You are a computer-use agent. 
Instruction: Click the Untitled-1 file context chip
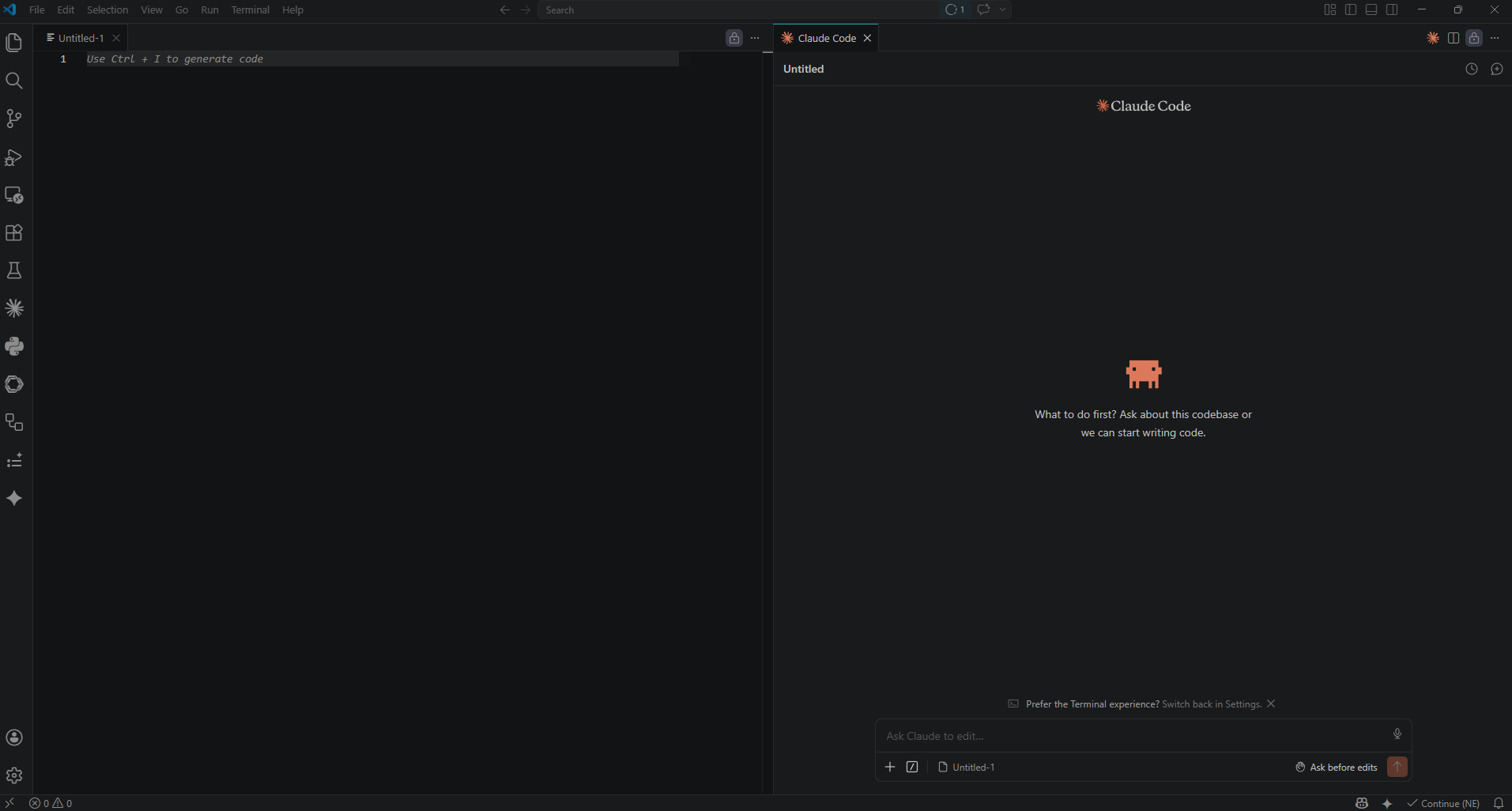click(966, 767)
